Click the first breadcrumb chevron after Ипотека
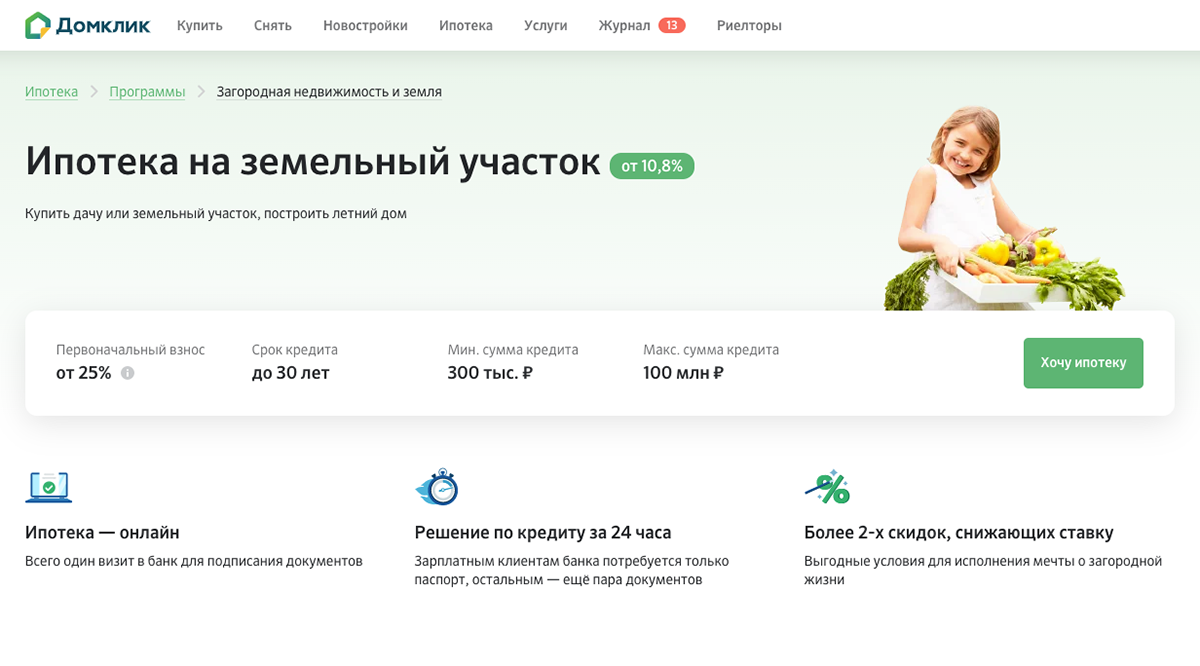This screenshot has width=1200, height=666. point(94,92)
